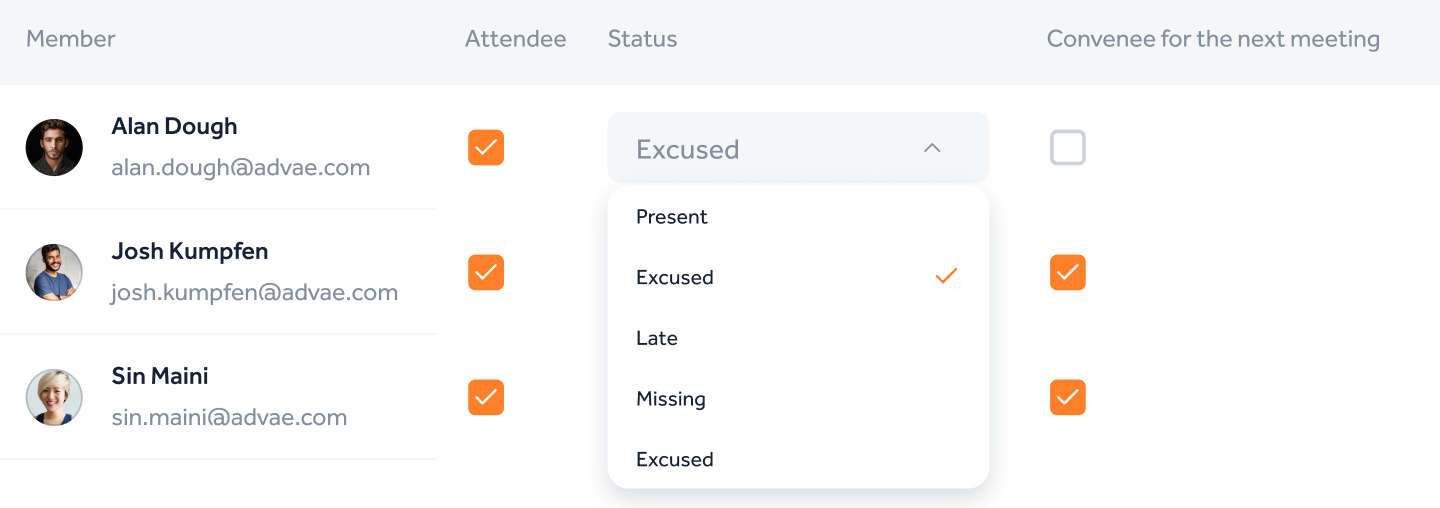Check Alan Dough's convenee checkbox
The width and height of the screenshot is (1440, 508).
[x=1067, y=148]
